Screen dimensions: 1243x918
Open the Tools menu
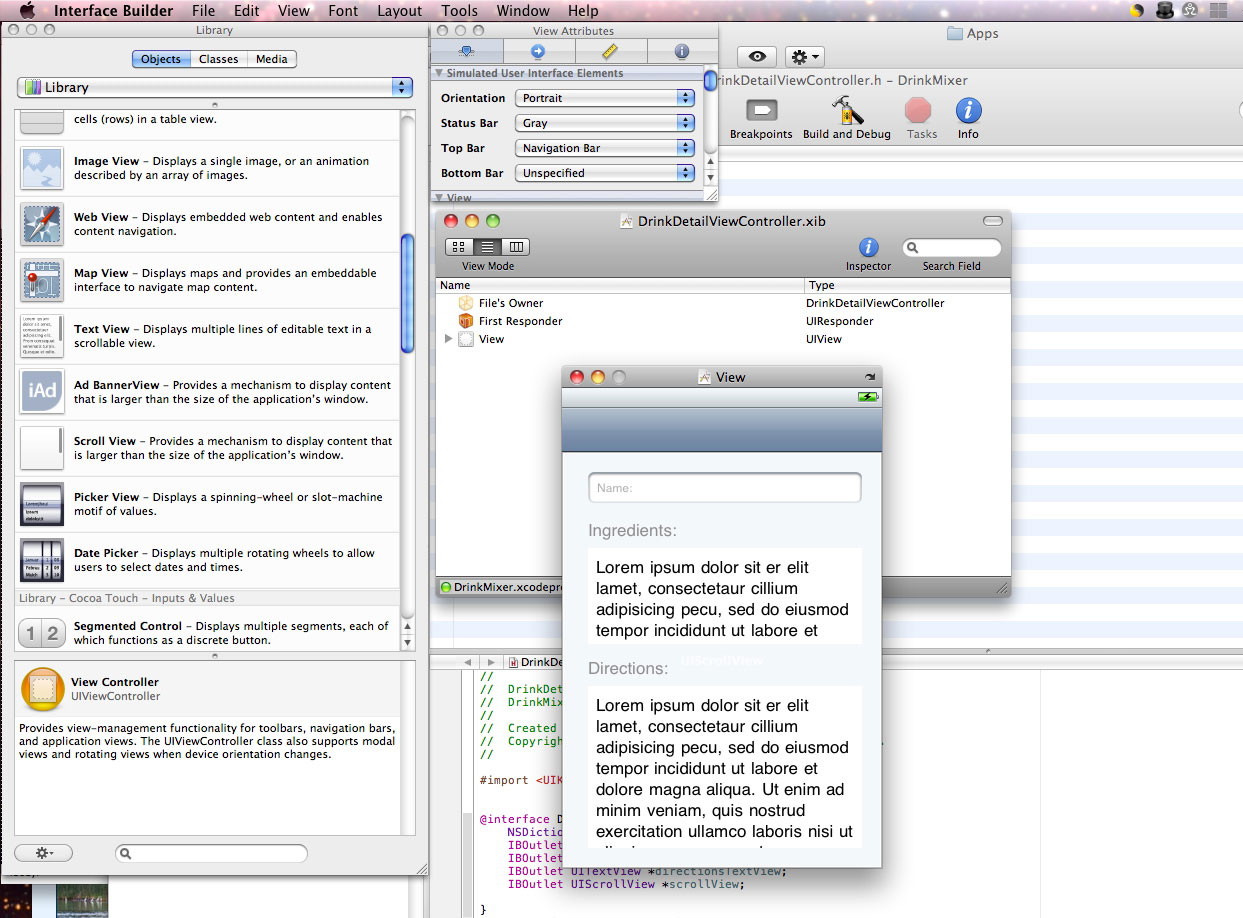click(459, 11)
